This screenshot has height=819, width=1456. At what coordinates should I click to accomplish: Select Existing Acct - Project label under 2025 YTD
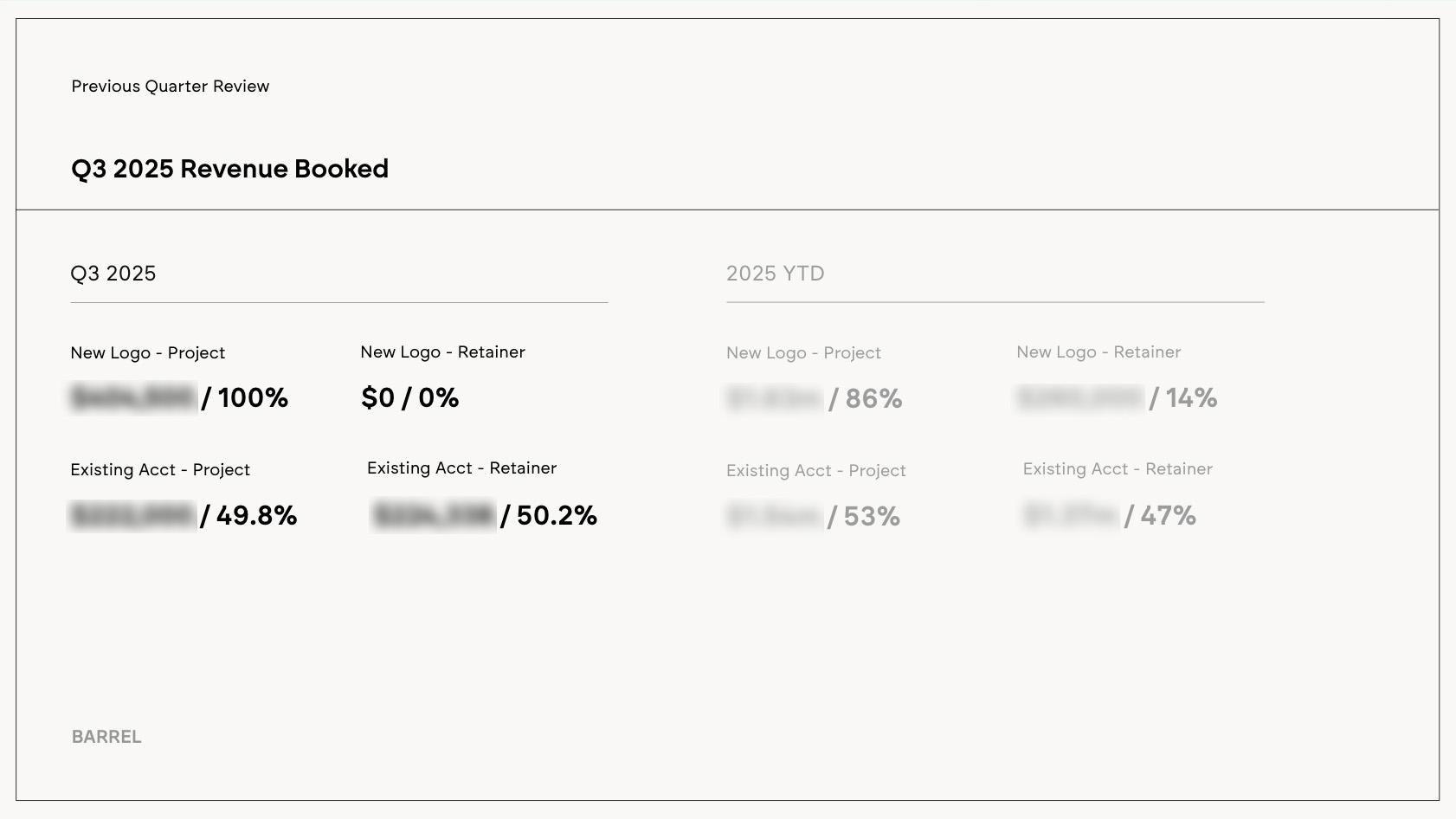point(815,471)
